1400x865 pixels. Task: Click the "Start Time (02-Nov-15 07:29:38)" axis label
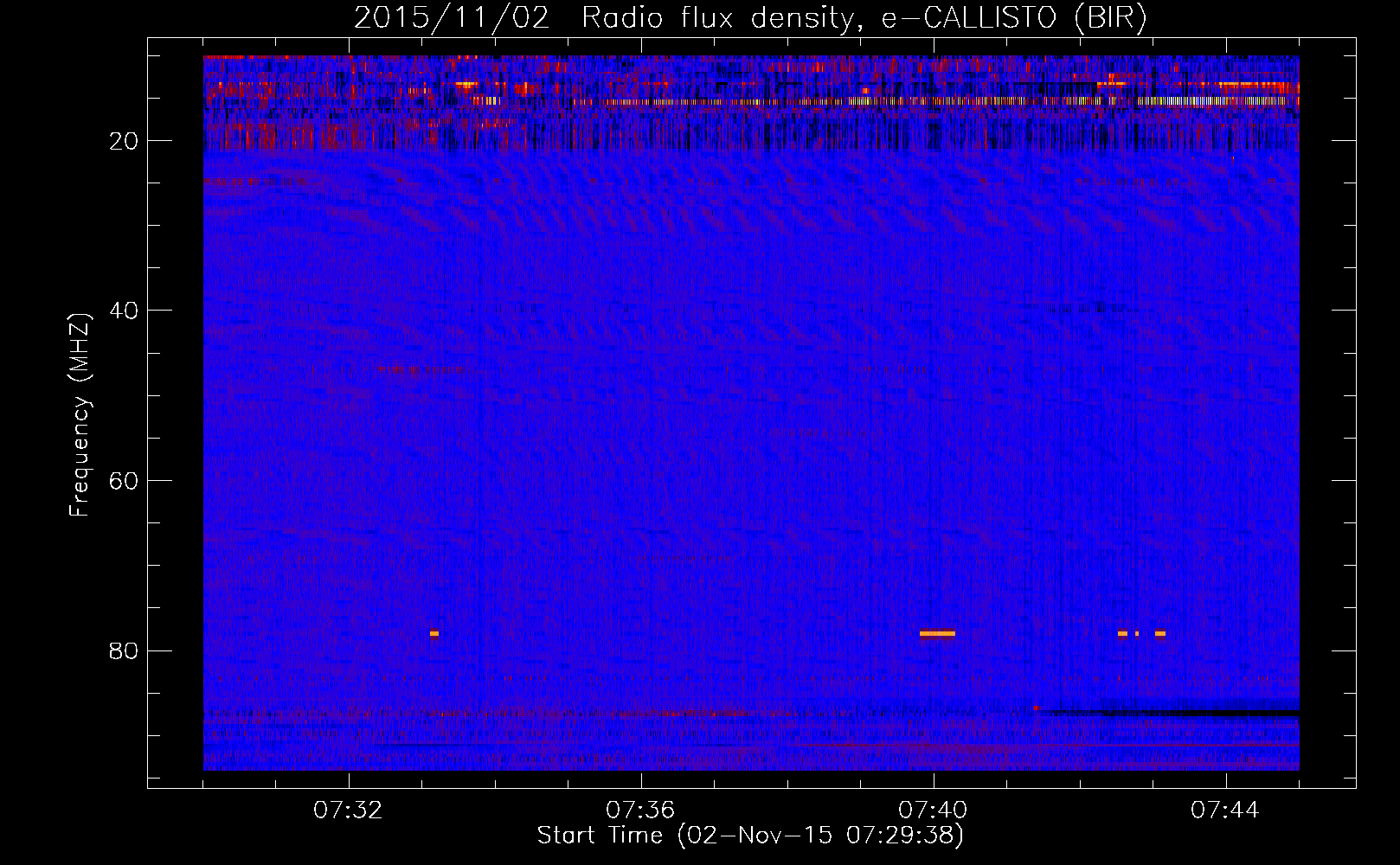tap(750, 836)
